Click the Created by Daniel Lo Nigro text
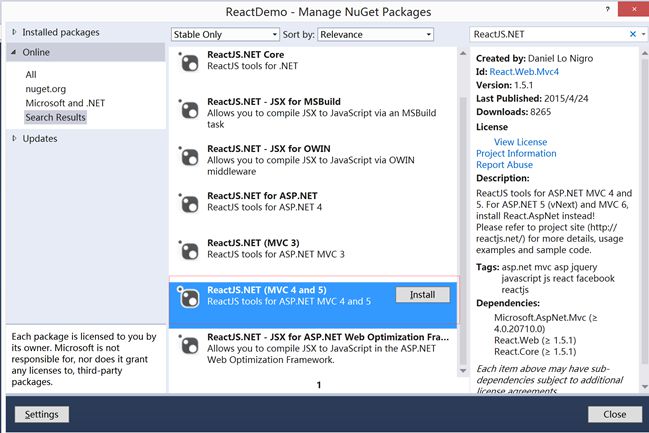649x433 pixels. (534, 58)
